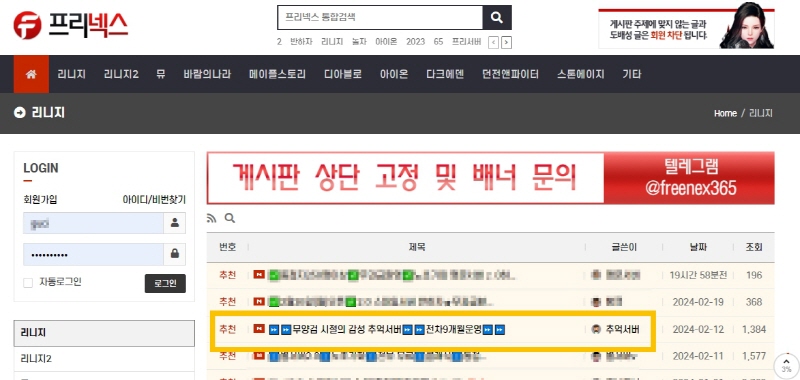Click the next arrow beside search keywords

point(506,42)
